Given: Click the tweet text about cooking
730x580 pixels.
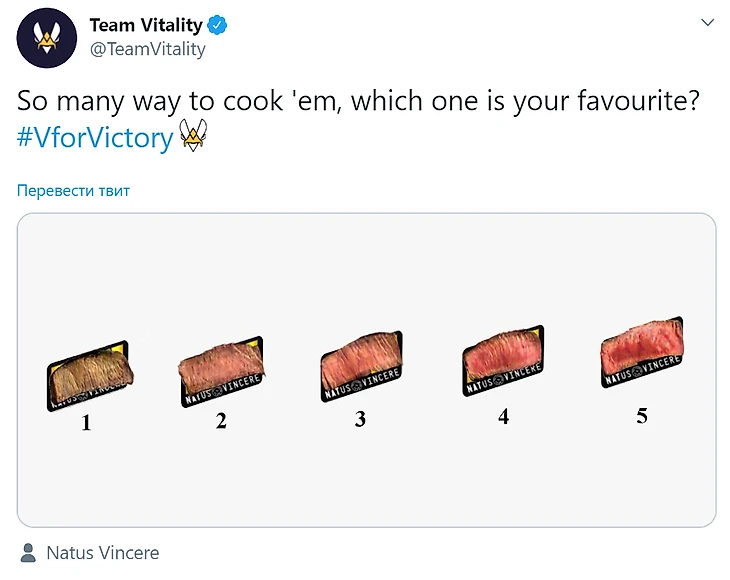Looking at the screenshot, I should (357, 101).
